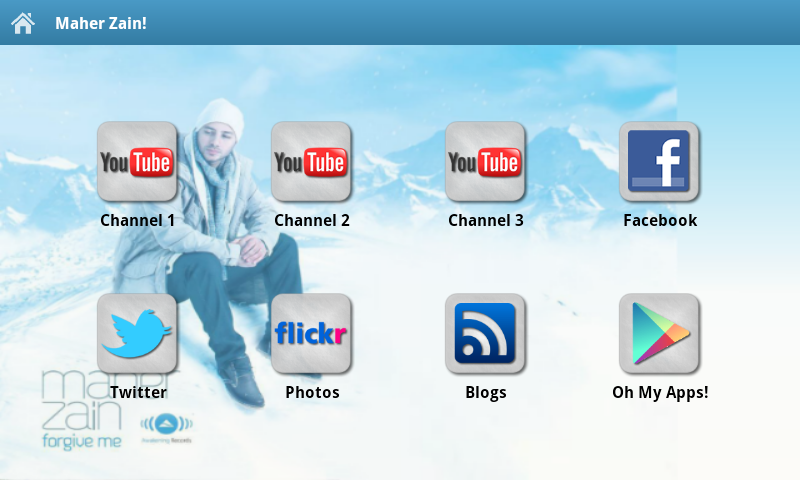Click the Channel 1 label
800x480 pixels.
point(138,220)
